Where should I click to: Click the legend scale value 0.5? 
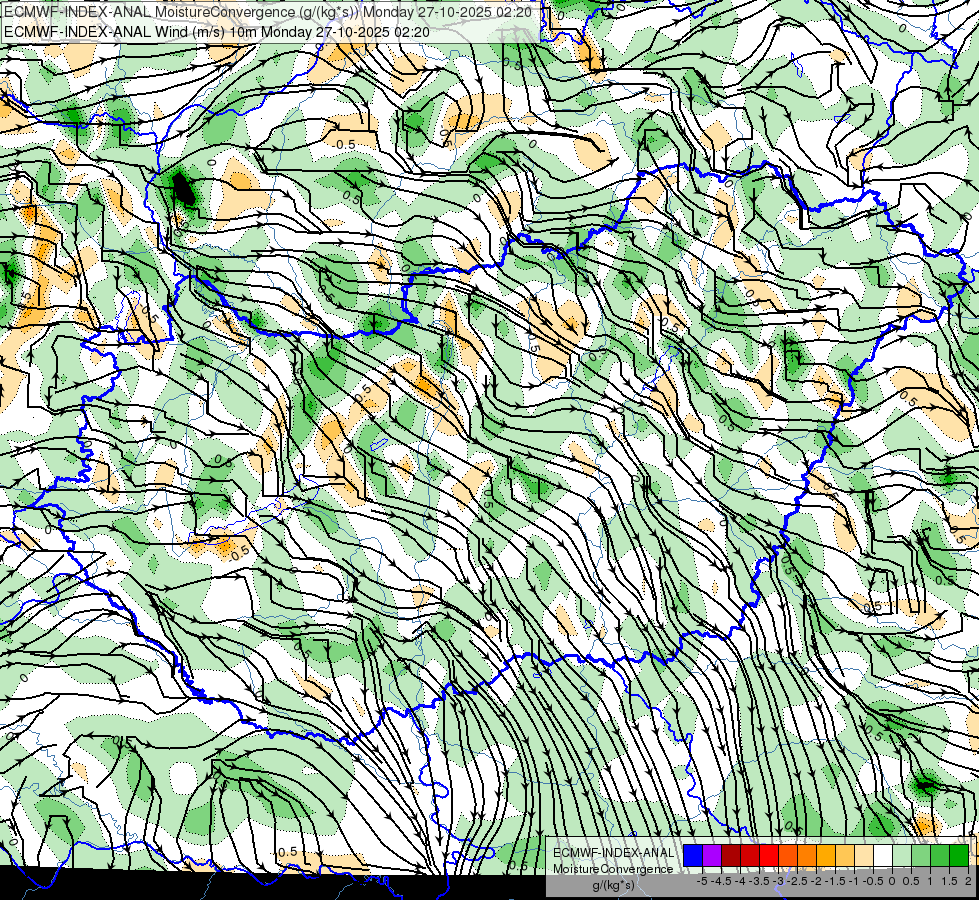pyautogui.click(x=911, y=881)
